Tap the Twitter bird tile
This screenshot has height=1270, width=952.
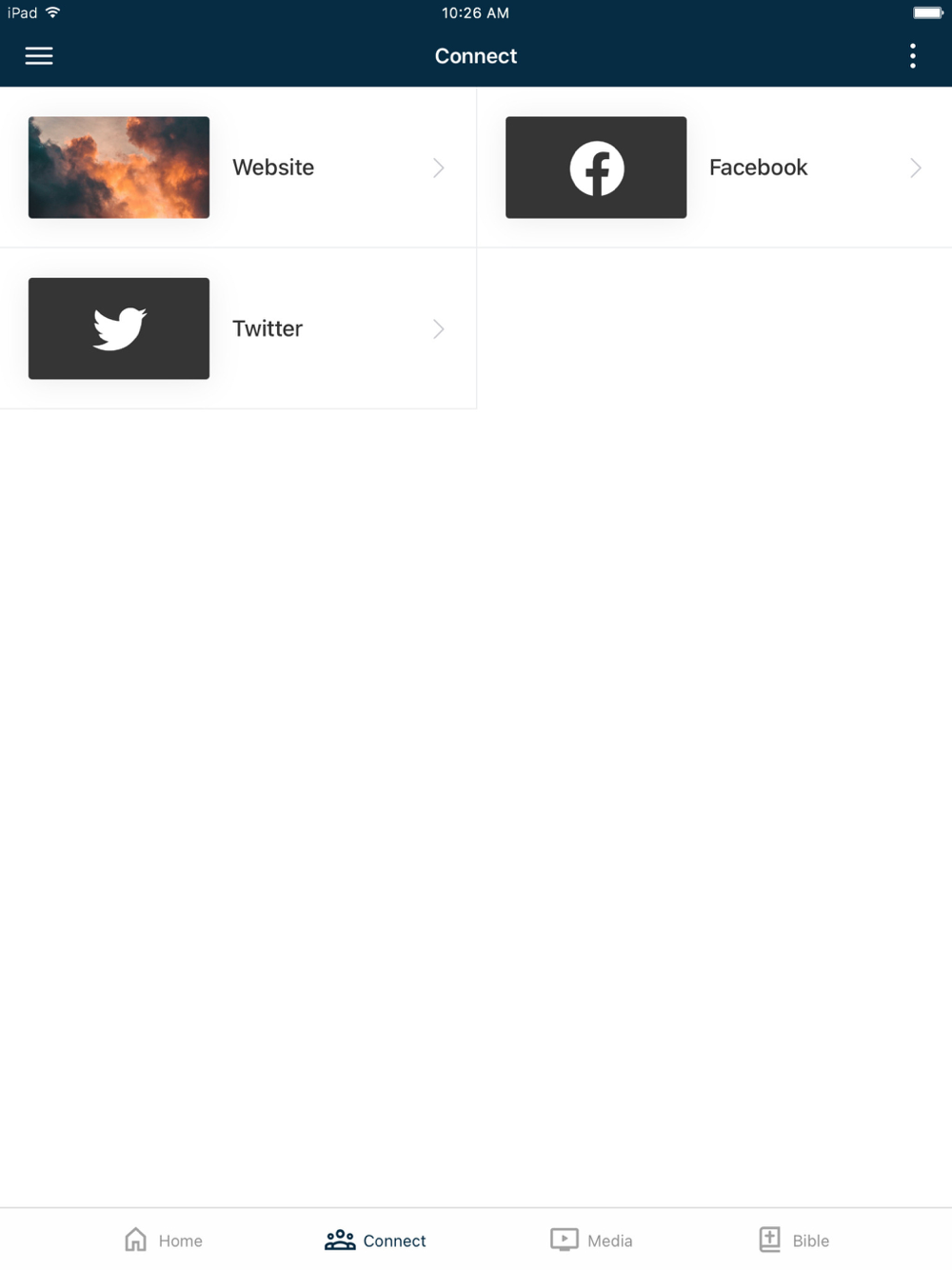click(x=119, y=328)
